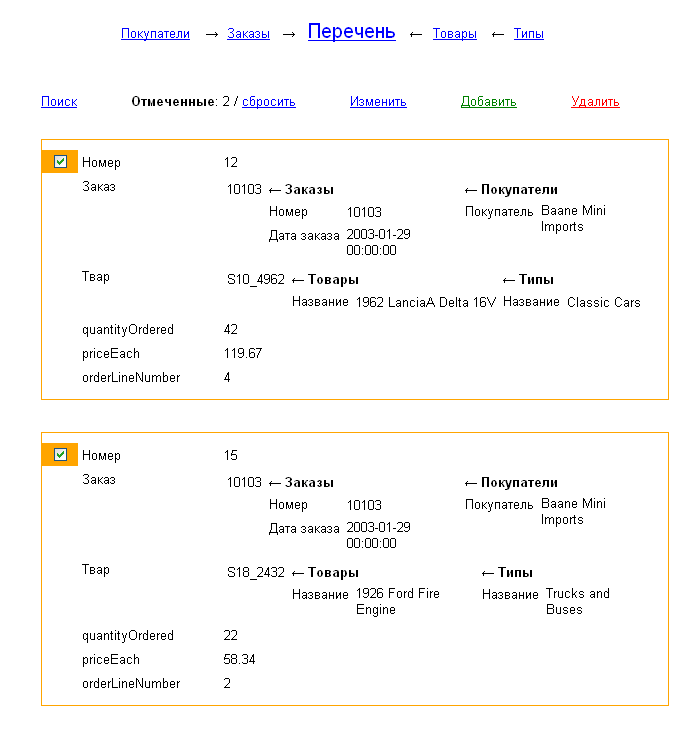Click the ← Типы header above Classic Cars

point(527,280)
